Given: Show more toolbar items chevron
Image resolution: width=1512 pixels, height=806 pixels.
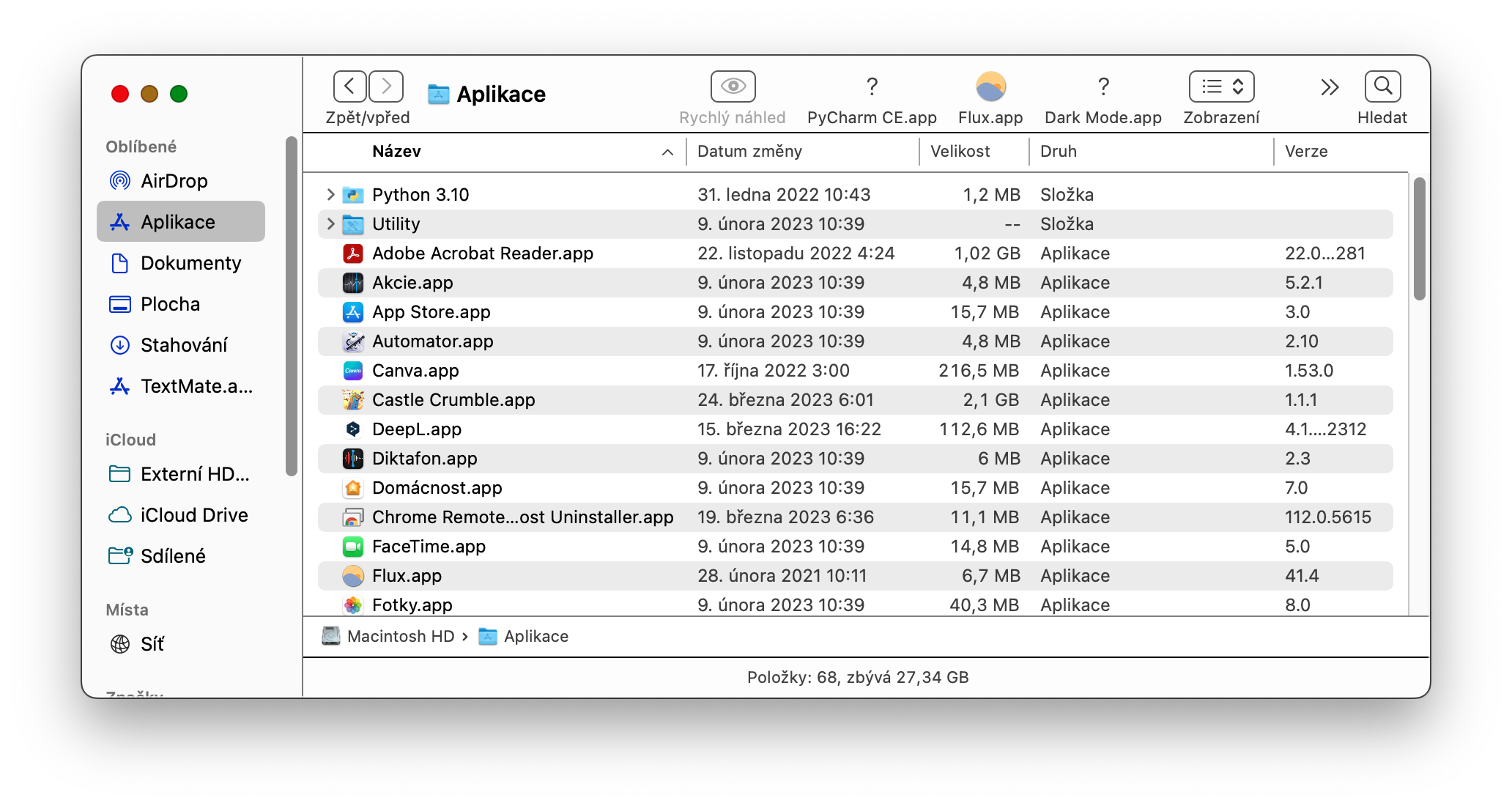Looking at the screenshot, I should coord(1330,87).
